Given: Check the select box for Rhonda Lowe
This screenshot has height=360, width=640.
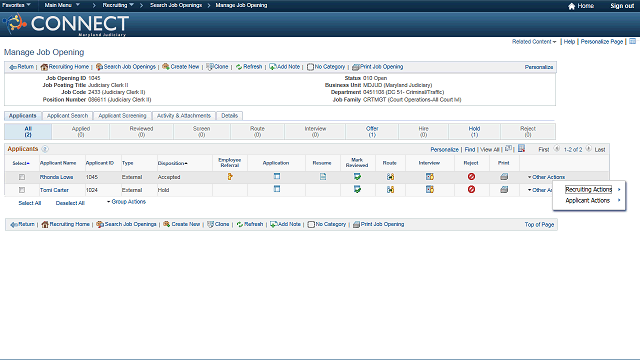Looking at the screenshot, I should click(x=22, y=177).
